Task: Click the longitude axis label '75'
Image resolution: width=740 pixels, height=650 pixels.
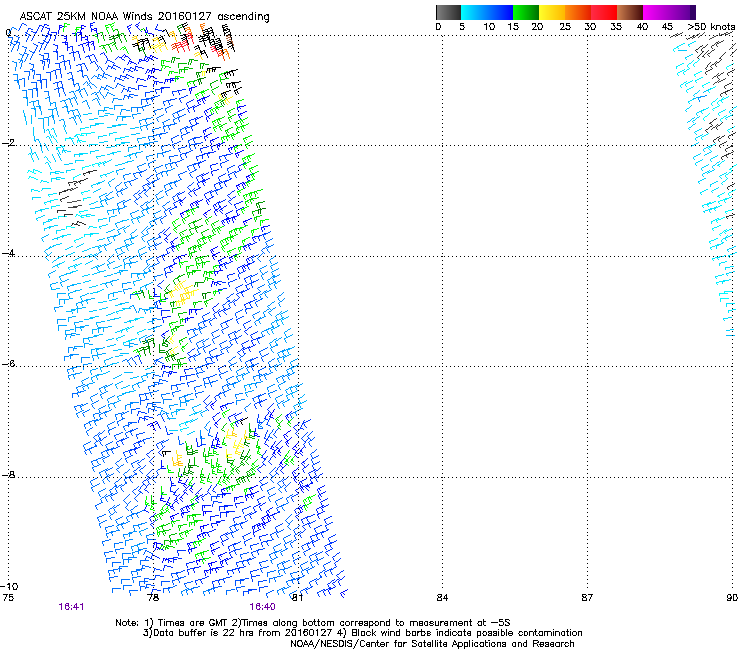Action: [8, 598]
